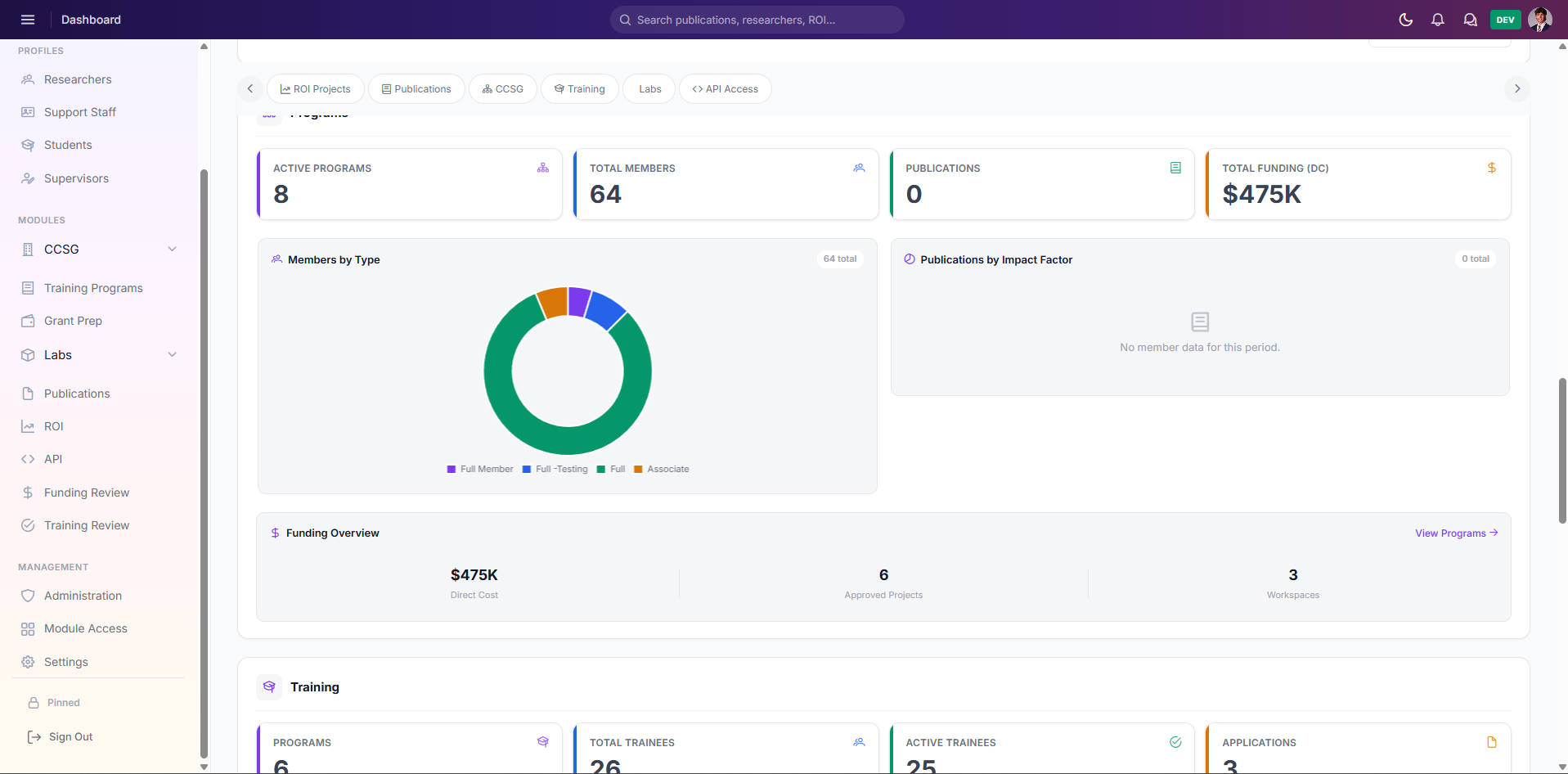
Task: Click the 64 total badge
Action: [x=840, y=259]
